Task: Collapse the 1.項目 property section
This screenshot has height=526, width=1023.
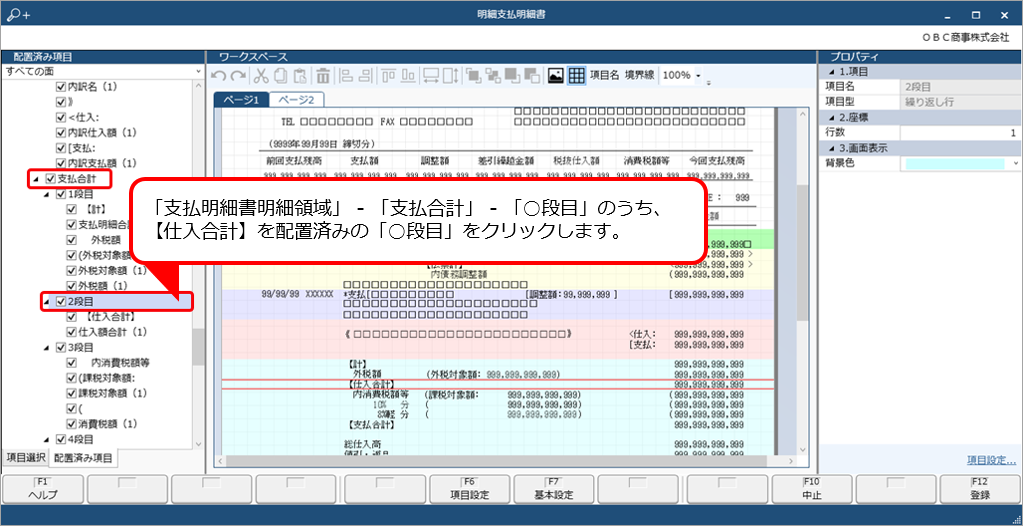Action: pyautogui.click(x=831, y=72)
